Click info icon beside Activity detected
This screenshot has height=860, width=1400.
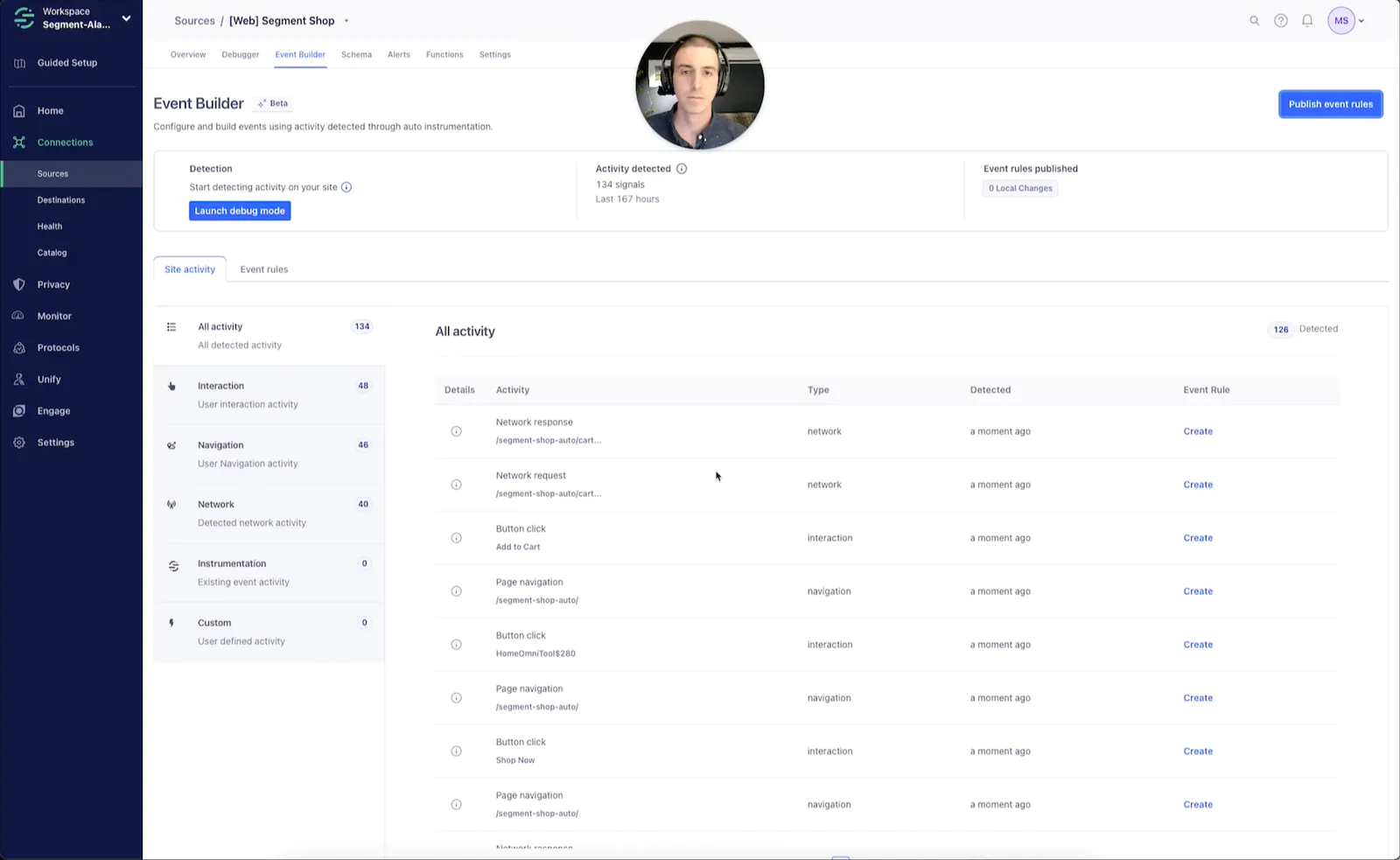click(x=682, y=169)
